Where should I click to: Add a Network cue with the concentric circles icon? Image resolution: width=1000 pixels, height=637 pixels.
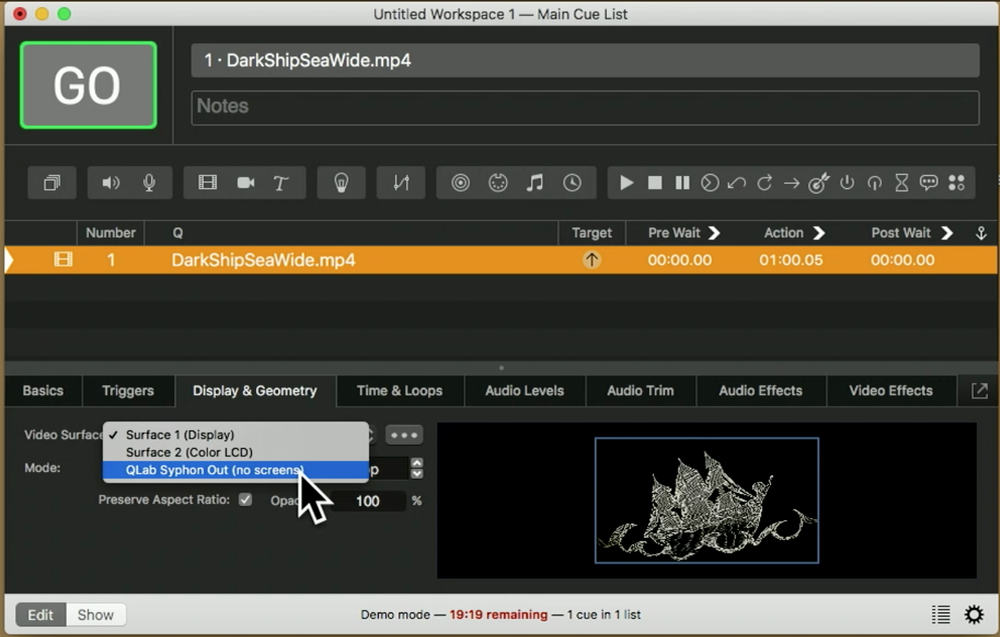(x=460, y=183)
